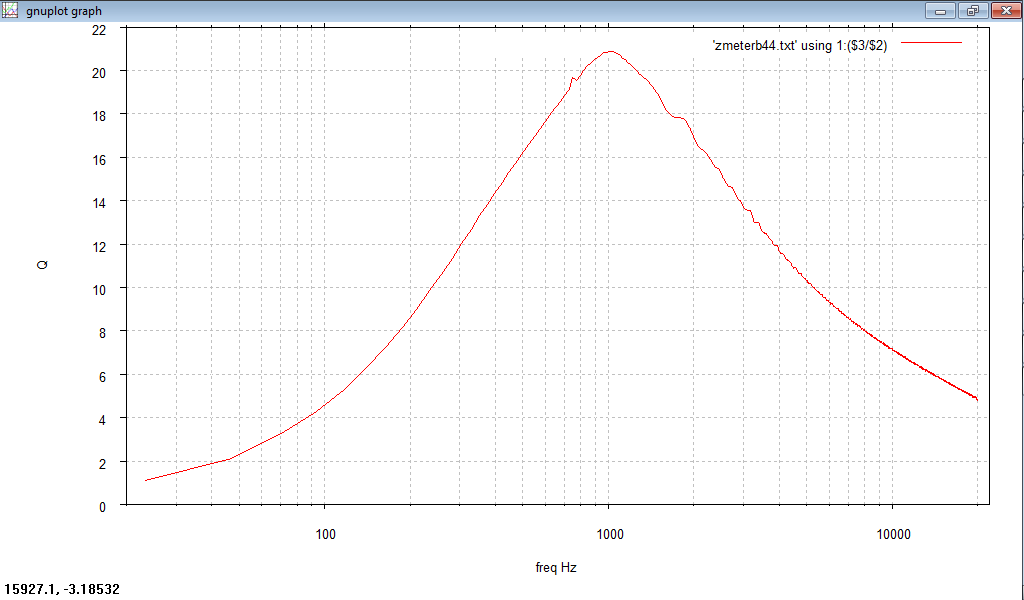Image resolution: width=1024 pixels, height=600 pixels.
Task: Restore down the gnuplot graph window
Action: [974, 10]
